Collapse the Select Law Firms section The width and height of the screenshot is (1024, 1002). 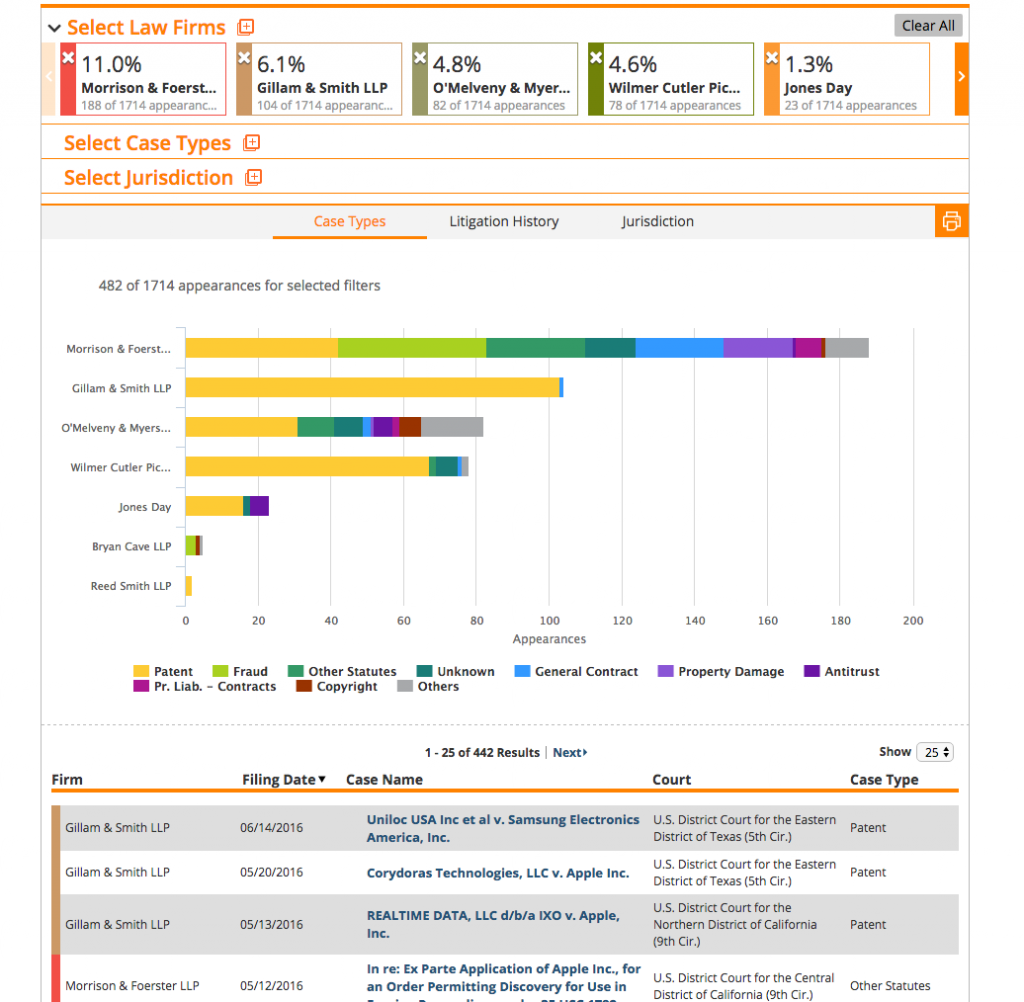(54, 28)
